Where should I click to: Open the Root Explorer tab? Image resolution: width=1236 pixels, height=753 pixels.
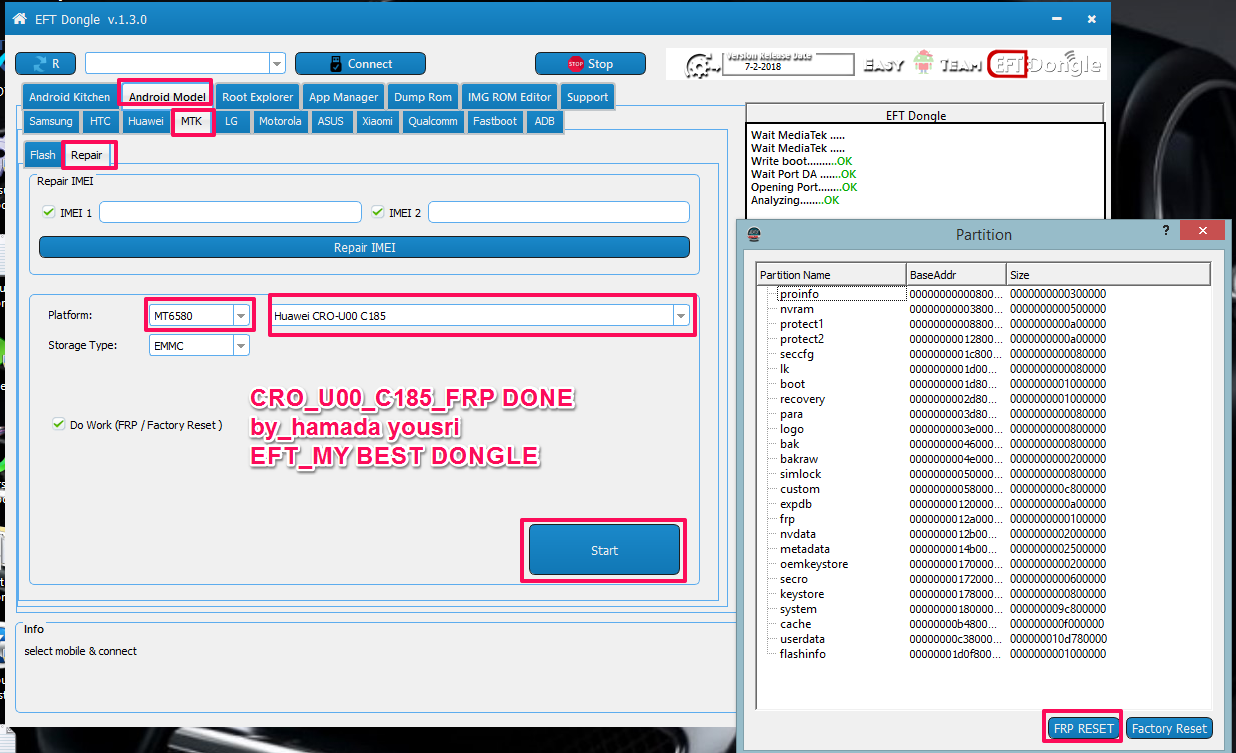tap(257, 97)
